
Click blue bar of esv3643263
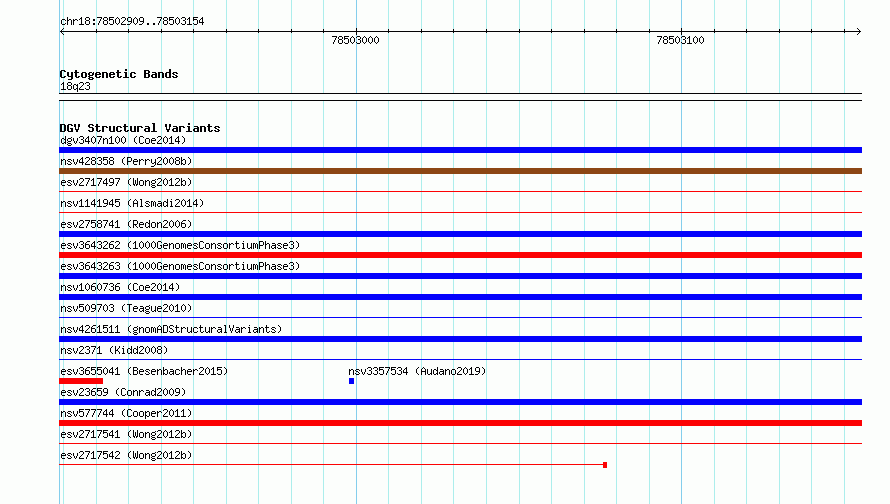click(460, 276)
